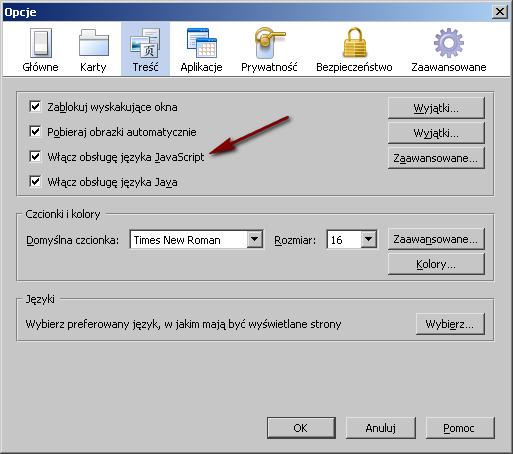
Task: Click the Rozmiar value 16 field
Action: point(344,239)
